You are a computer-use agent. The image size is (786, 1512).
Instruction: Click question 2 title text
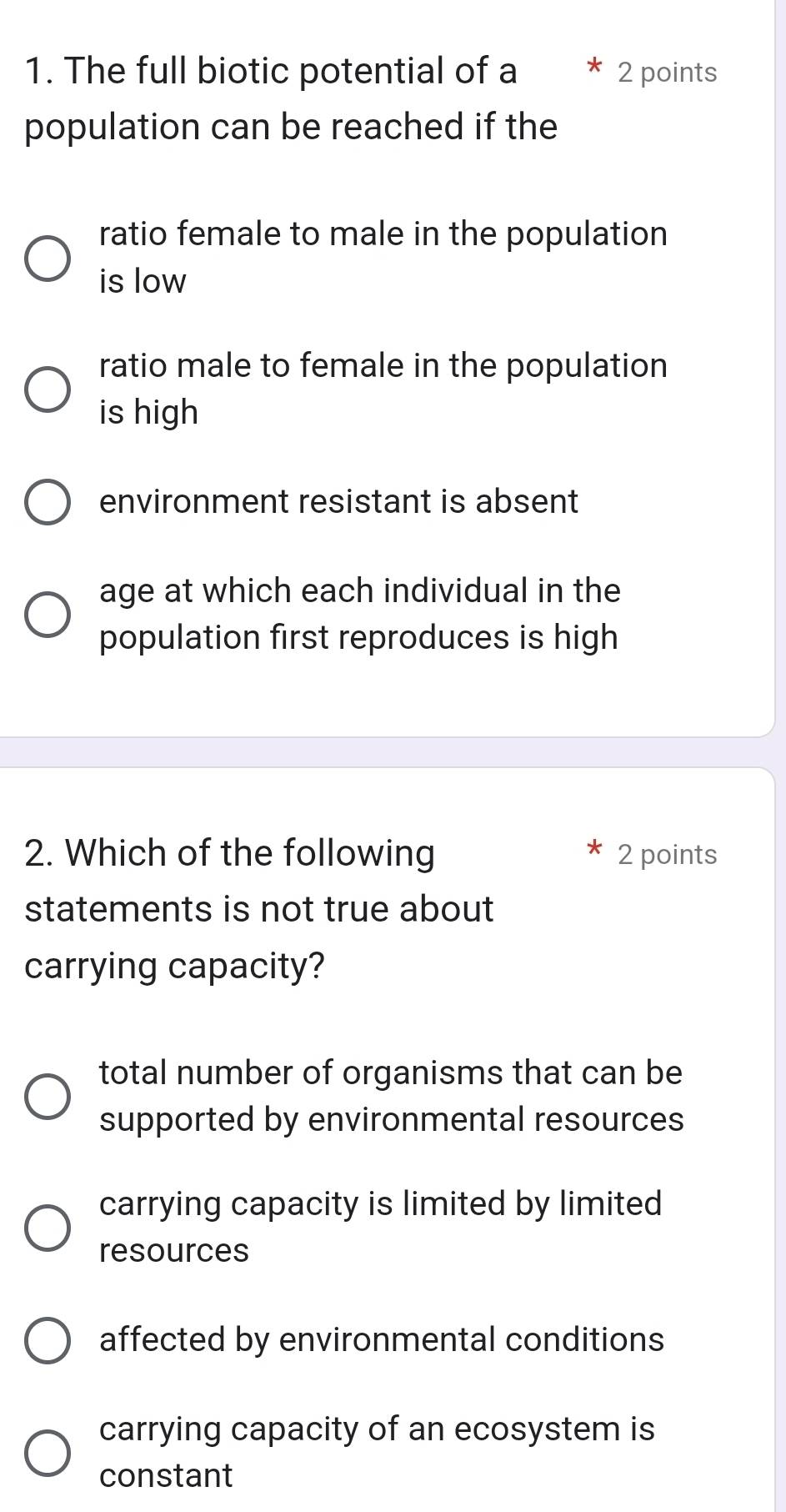[x=258, y=907]
